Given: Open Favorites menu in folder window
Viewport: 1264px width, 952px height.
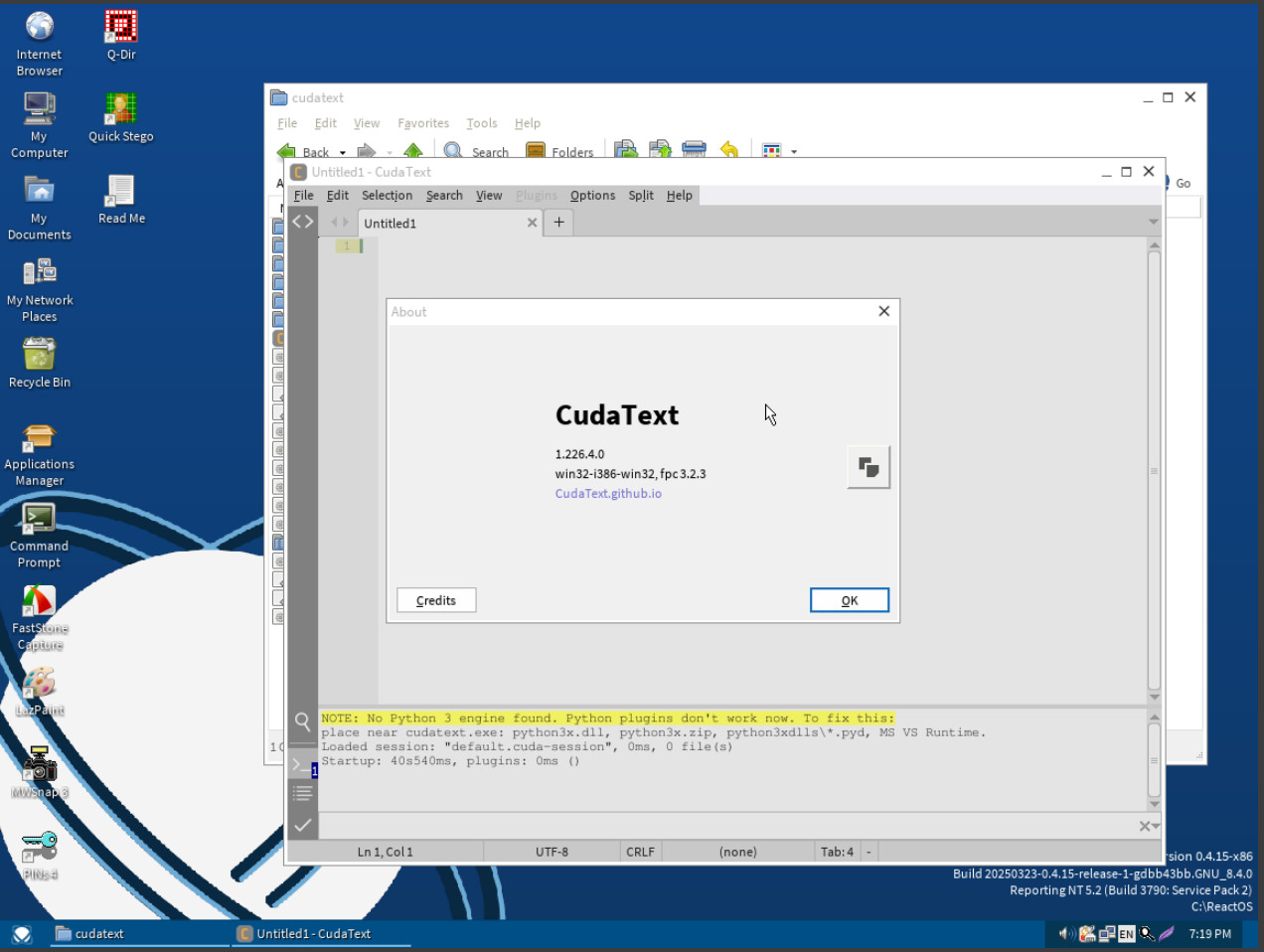Looking at the screenshot, I should point(423,123).
